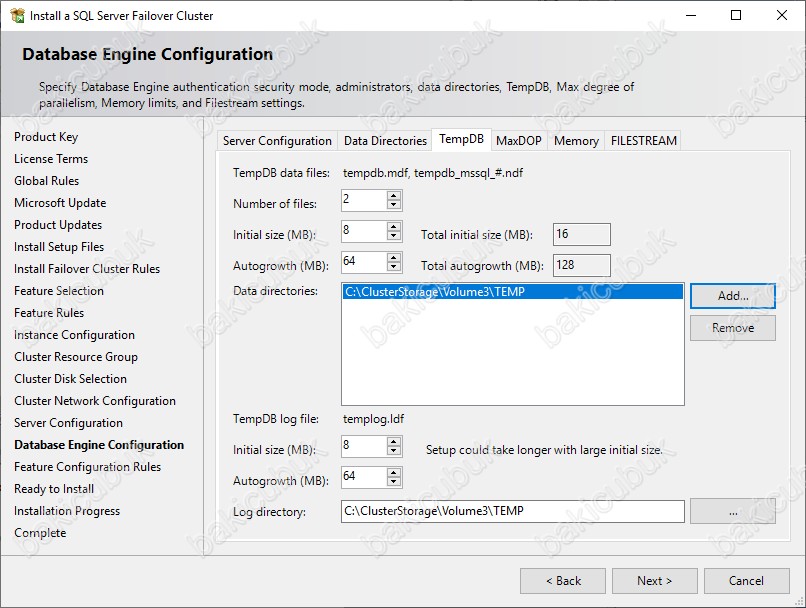The image size is (806, 608).
Task: Minimize the setup window
Action: 691,15
